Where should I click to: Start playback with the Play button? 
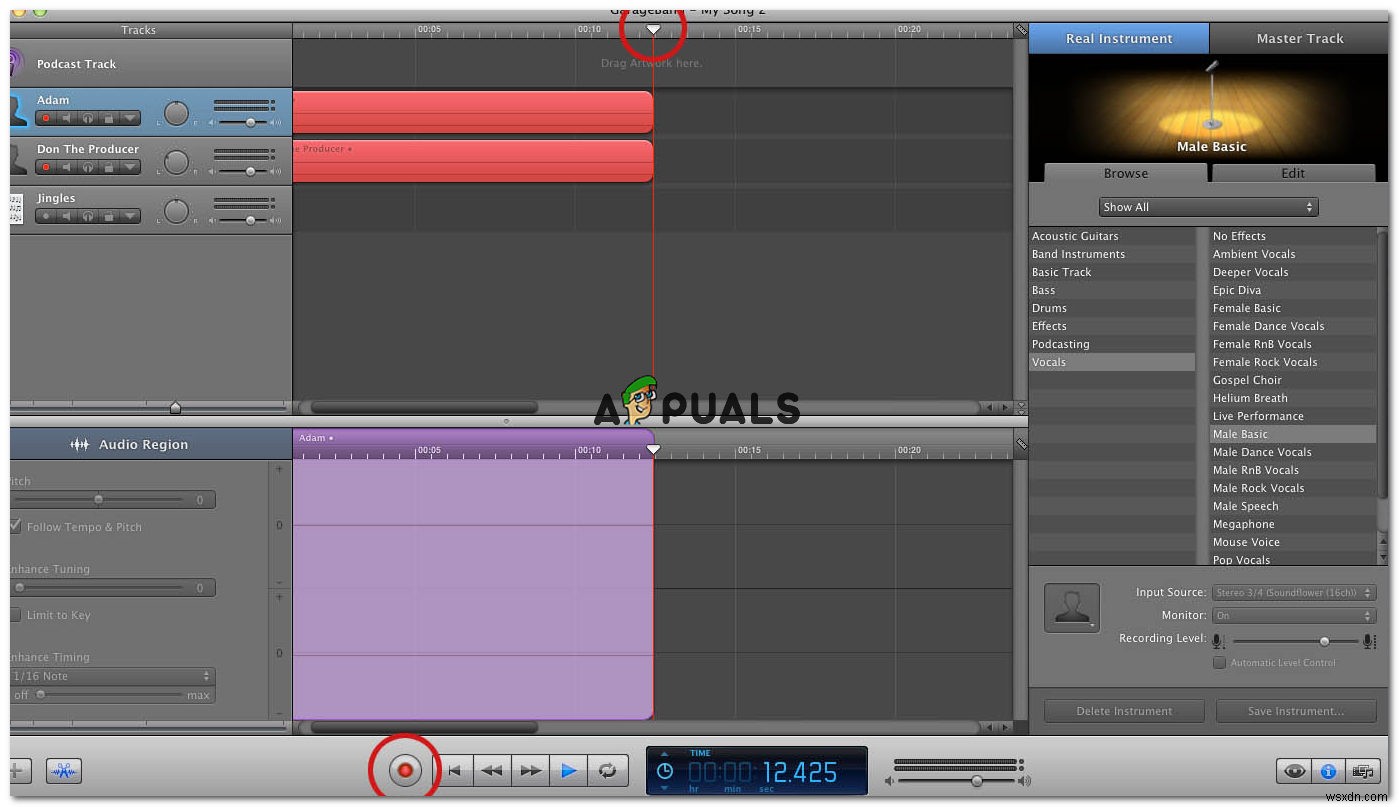pos(569,770)
